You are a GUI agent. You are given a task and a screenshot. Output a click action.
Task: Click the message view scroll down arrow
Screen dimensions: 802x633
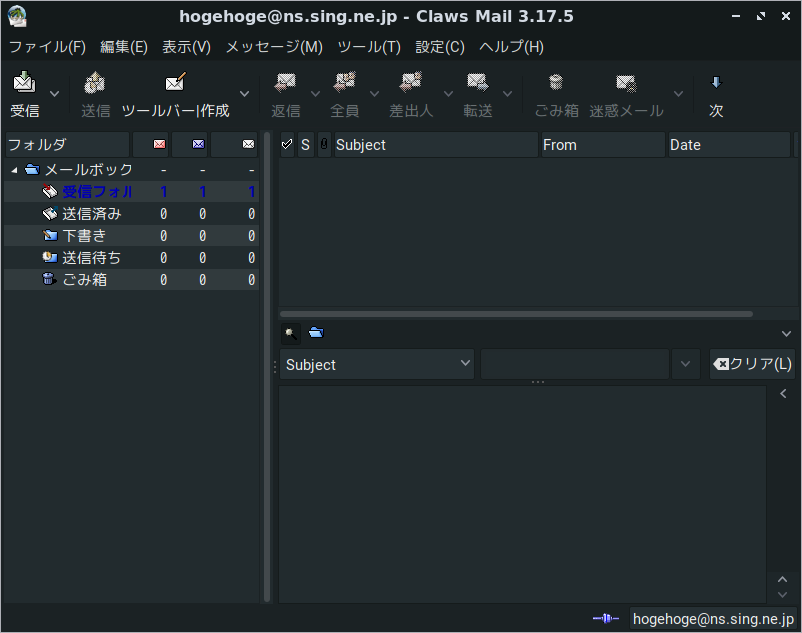coord(782,595)
